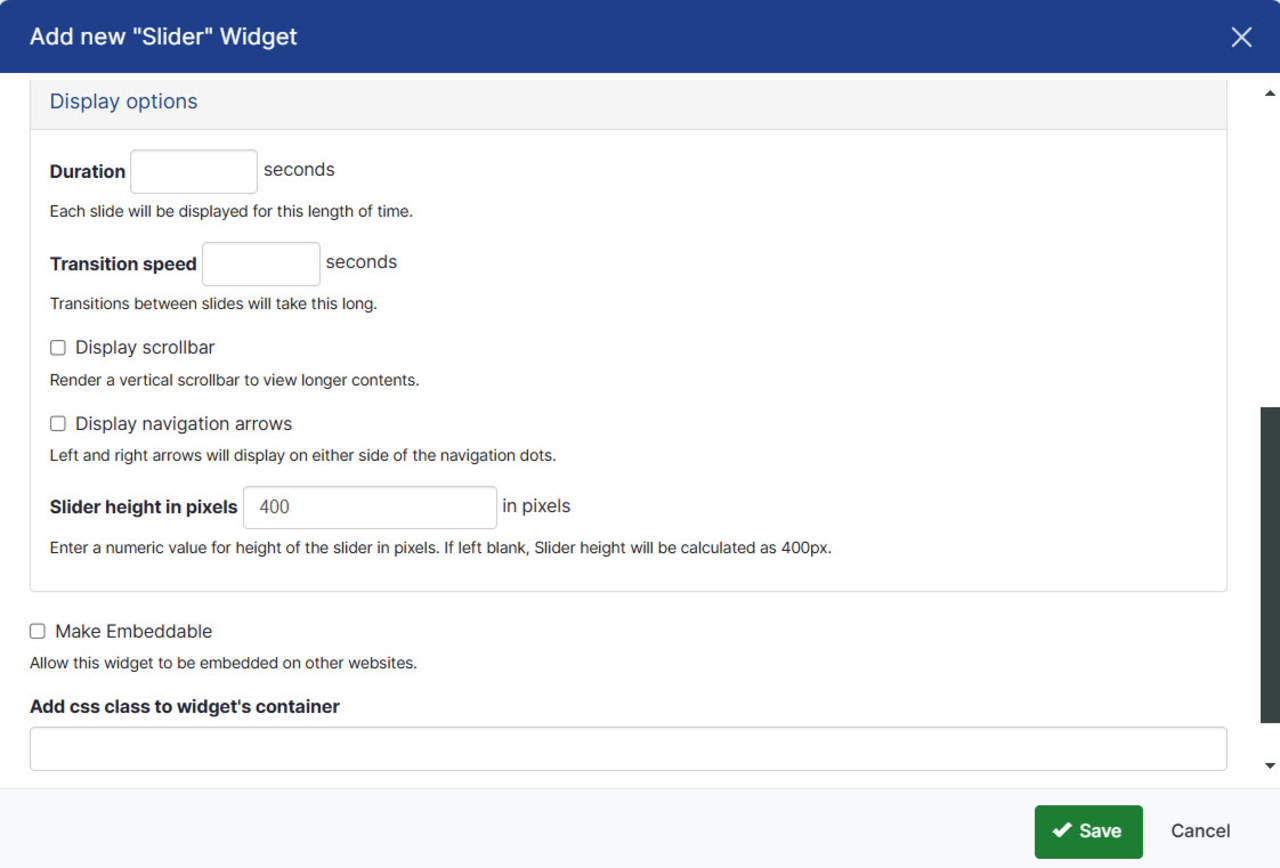Image resolution: width=1280 pixels, height=868 pixels.
Task: Click the widget container css class field
Action: [628, 749]
